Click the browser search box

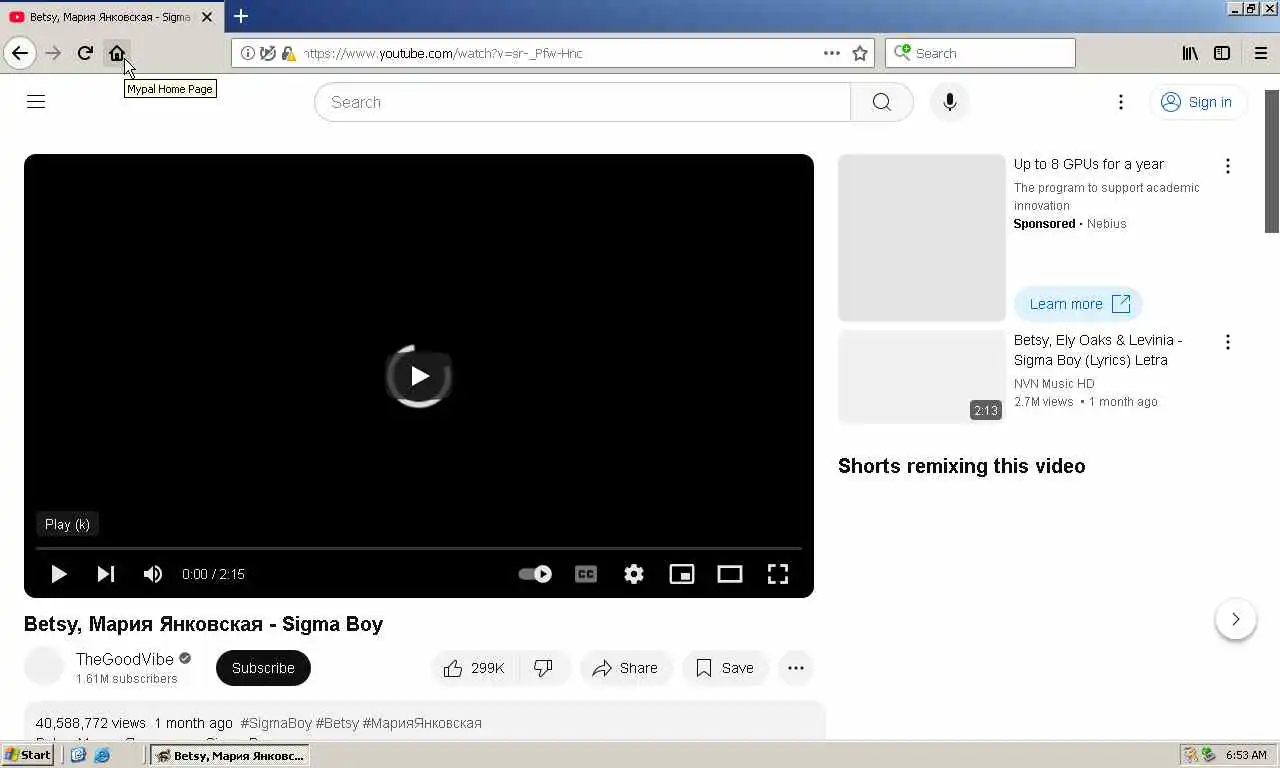click(x=980, y=53)
